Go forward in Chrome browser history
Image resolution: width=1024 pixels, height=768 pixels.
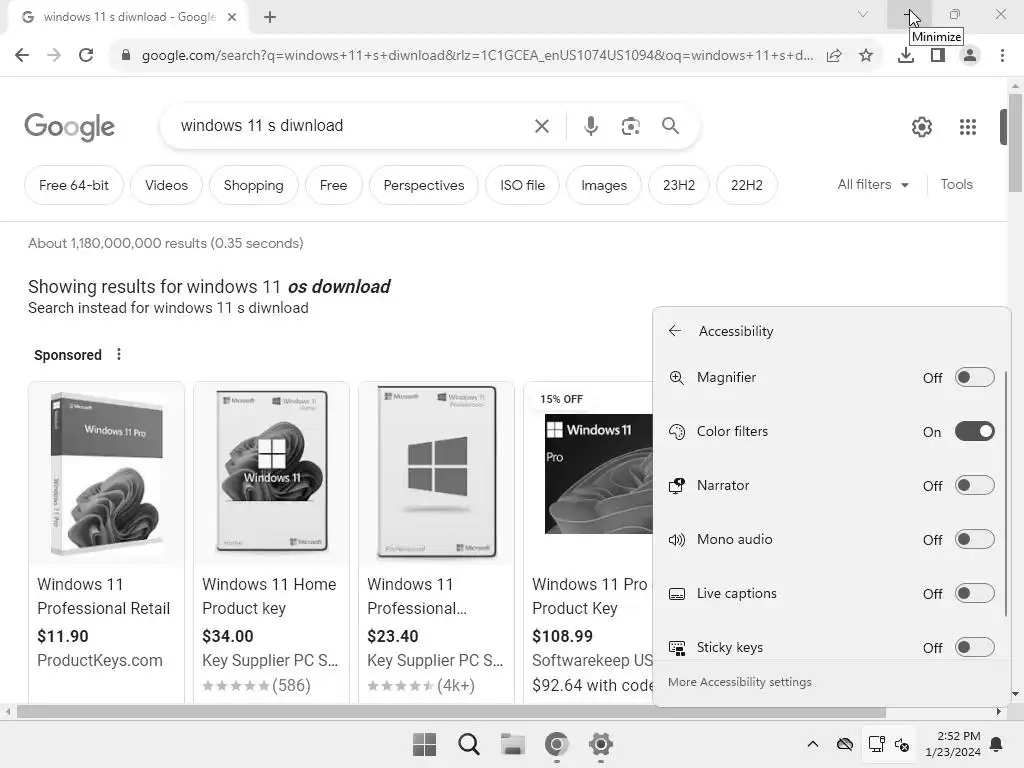click(54, 56)
